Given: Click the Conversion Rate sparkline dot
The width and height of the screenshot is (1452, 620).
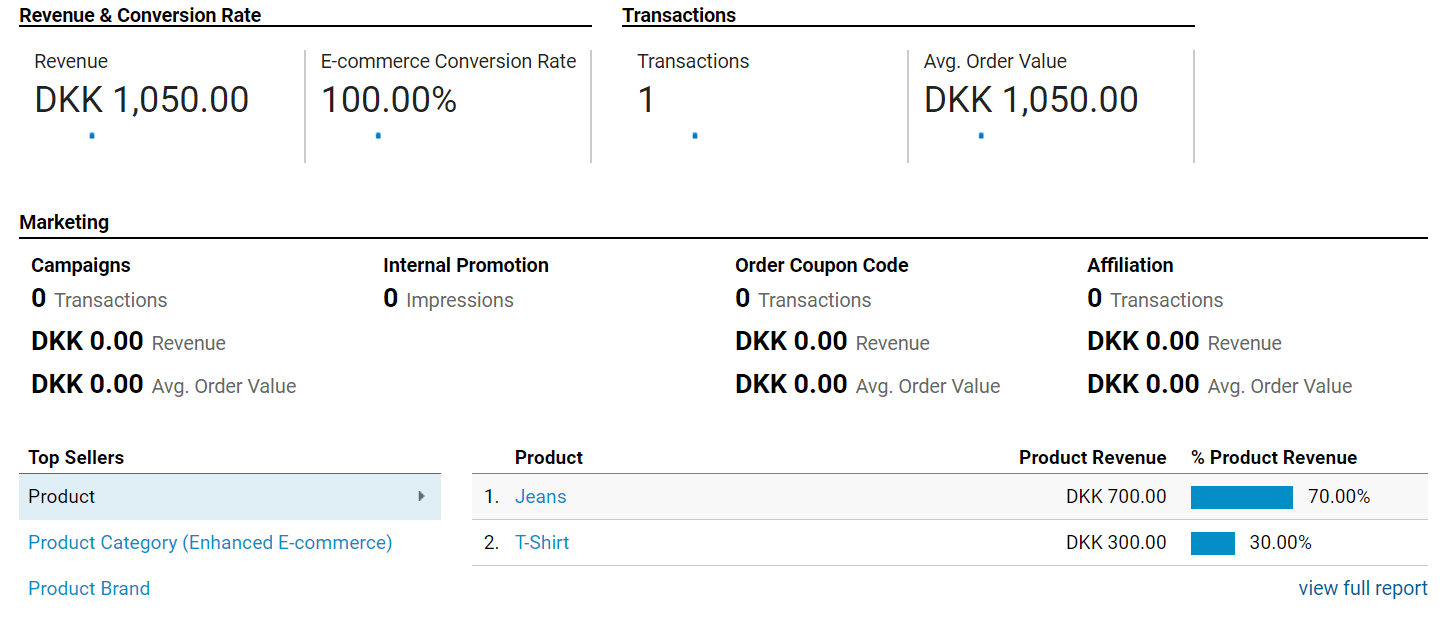Looking at the screenshot, I should click(378, 135).
